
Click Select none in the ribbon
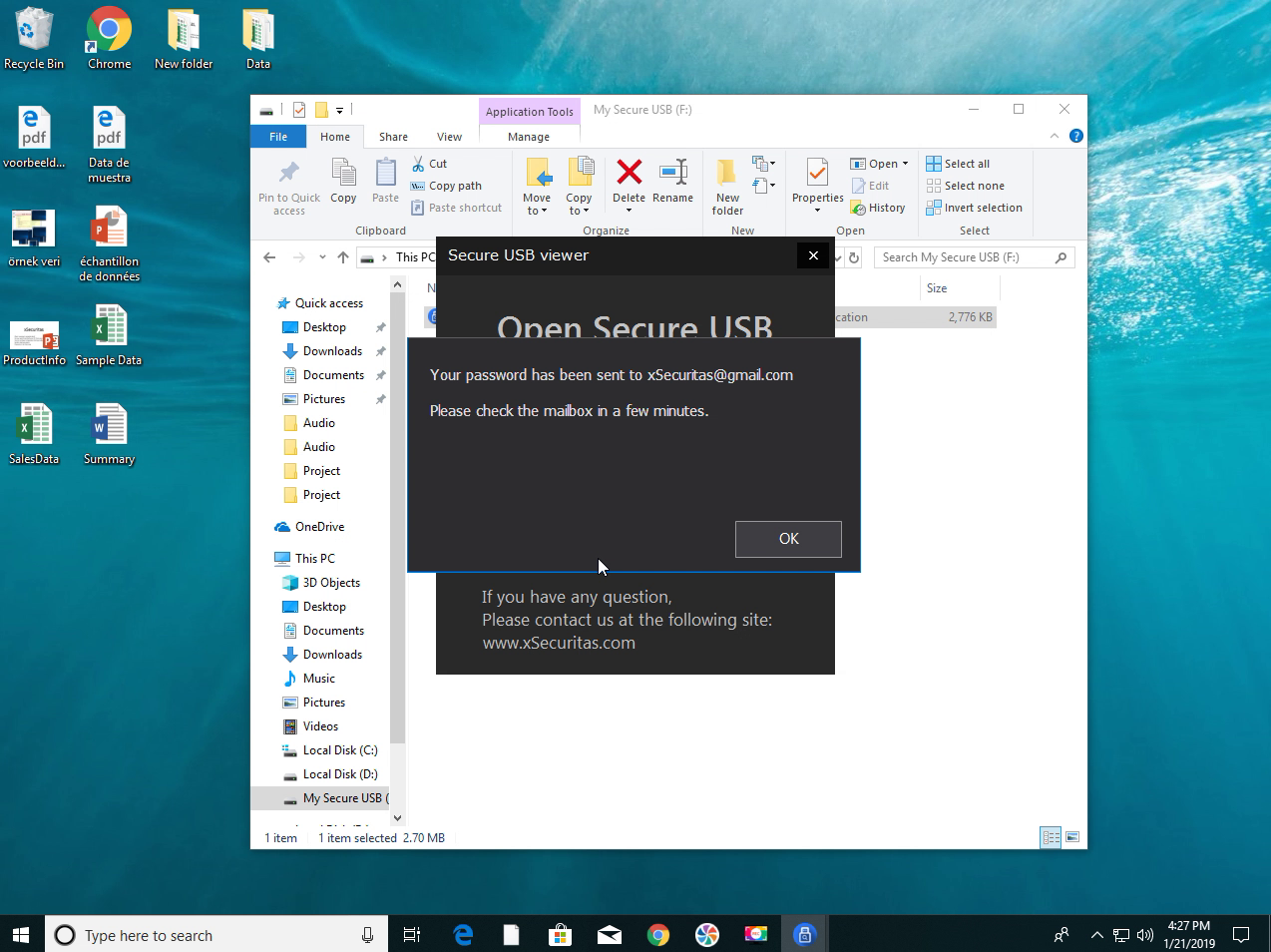click(x=965, y=186)
